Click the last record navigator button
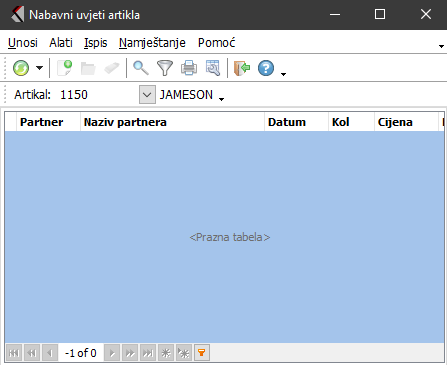 point(148,353)
